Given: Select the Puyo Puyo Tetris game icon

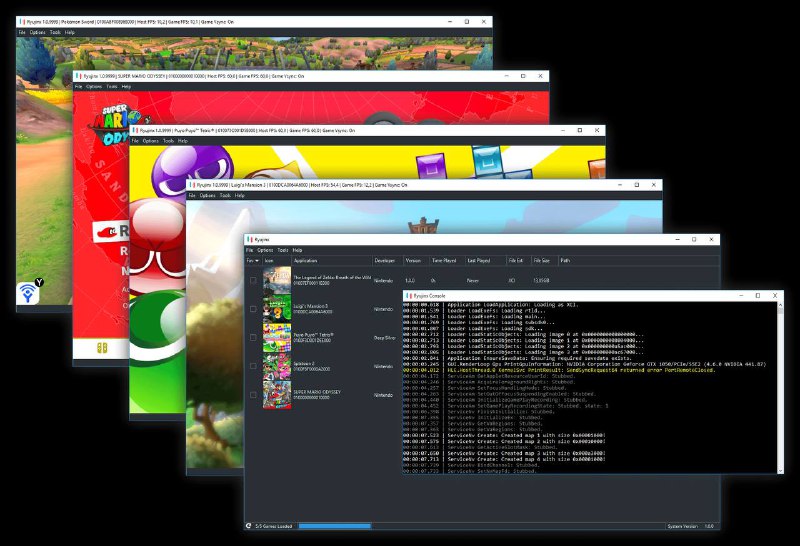Looking at the screenshot, I should [x=277, y=337].
